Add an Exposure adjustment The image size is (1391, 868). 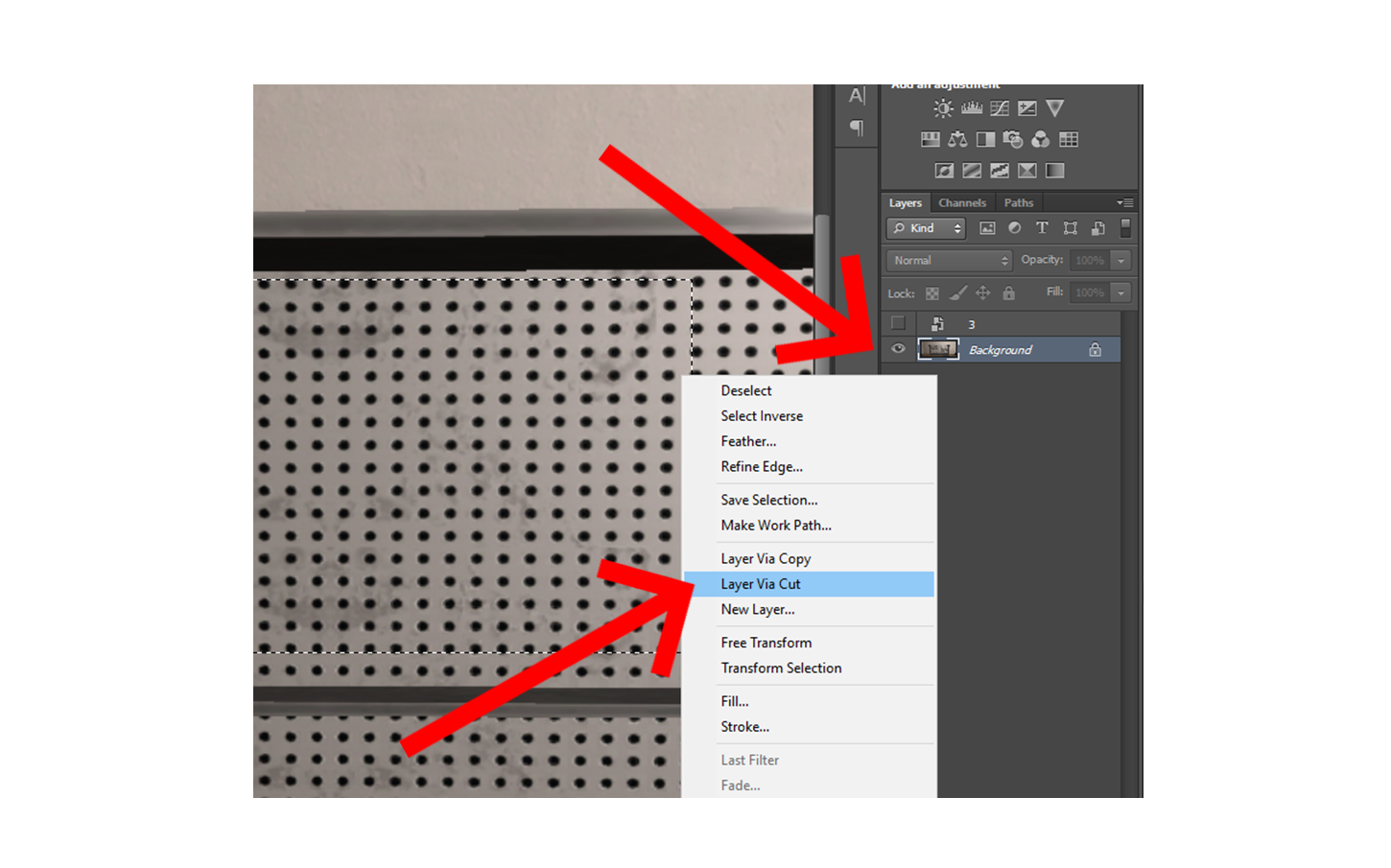(x=1027, y=108)
